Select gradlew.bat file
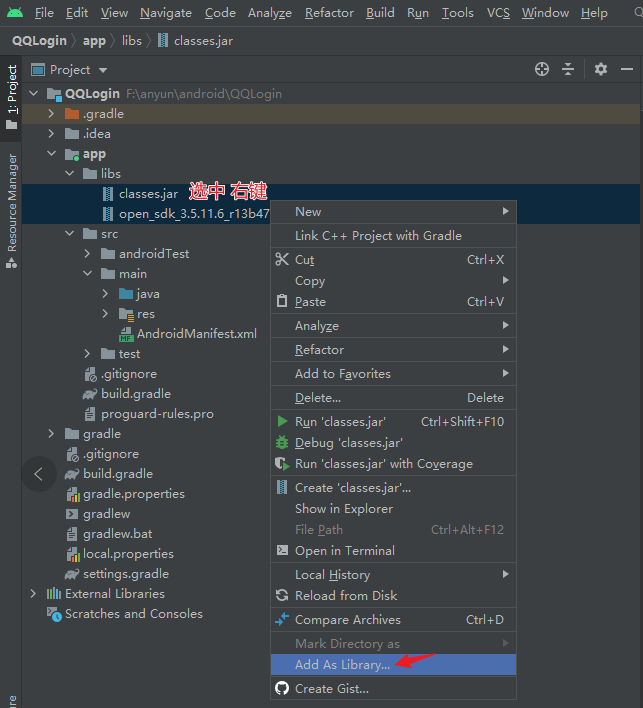 (x=117, y=534)
